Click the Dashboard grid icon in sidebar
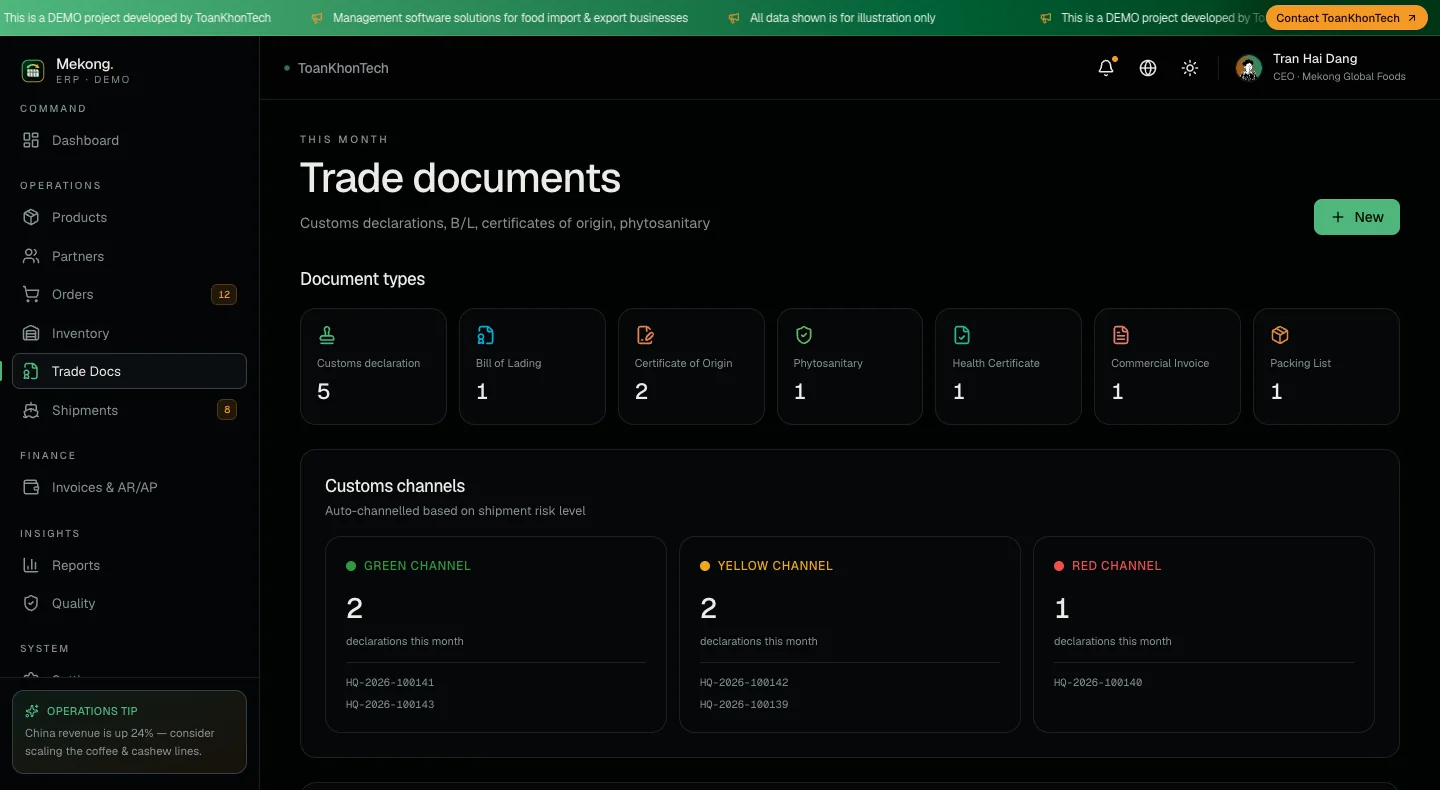 (x=31, y=141)
